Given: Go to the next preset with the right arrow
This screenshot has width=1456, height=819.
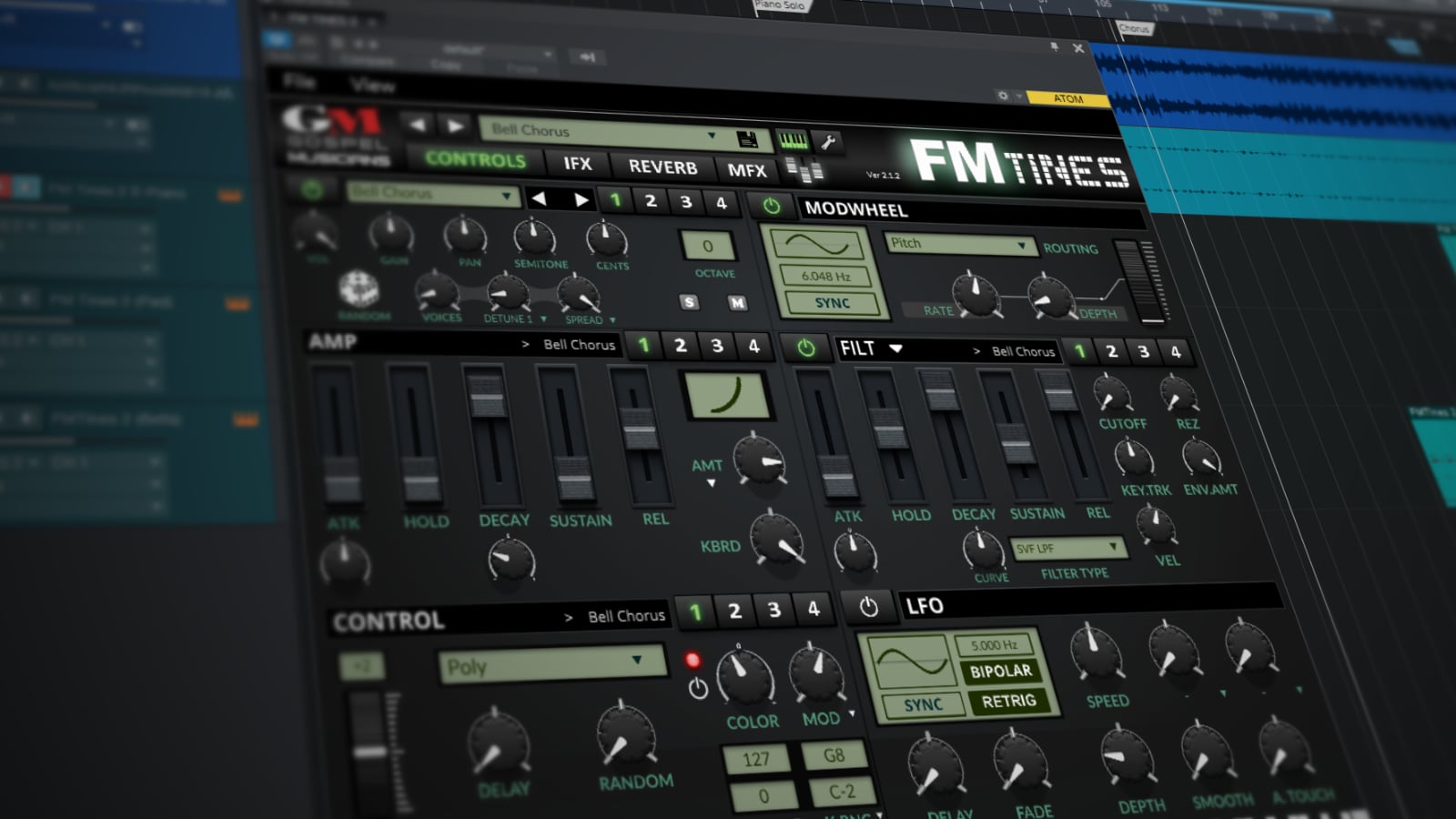Looking at the screenshot, I should click(x=455, y=126).
